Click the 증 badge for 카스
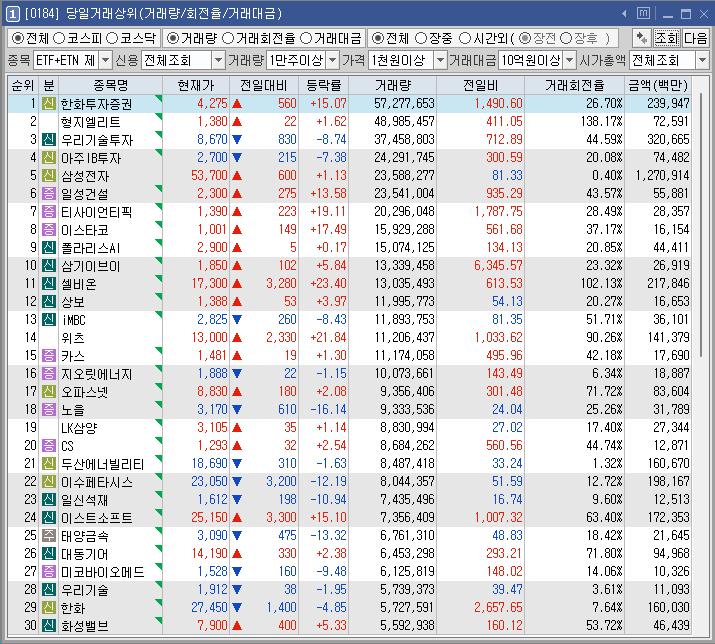Image resolution: width=715 pixels, height=644 pixels. coord(49,356)
